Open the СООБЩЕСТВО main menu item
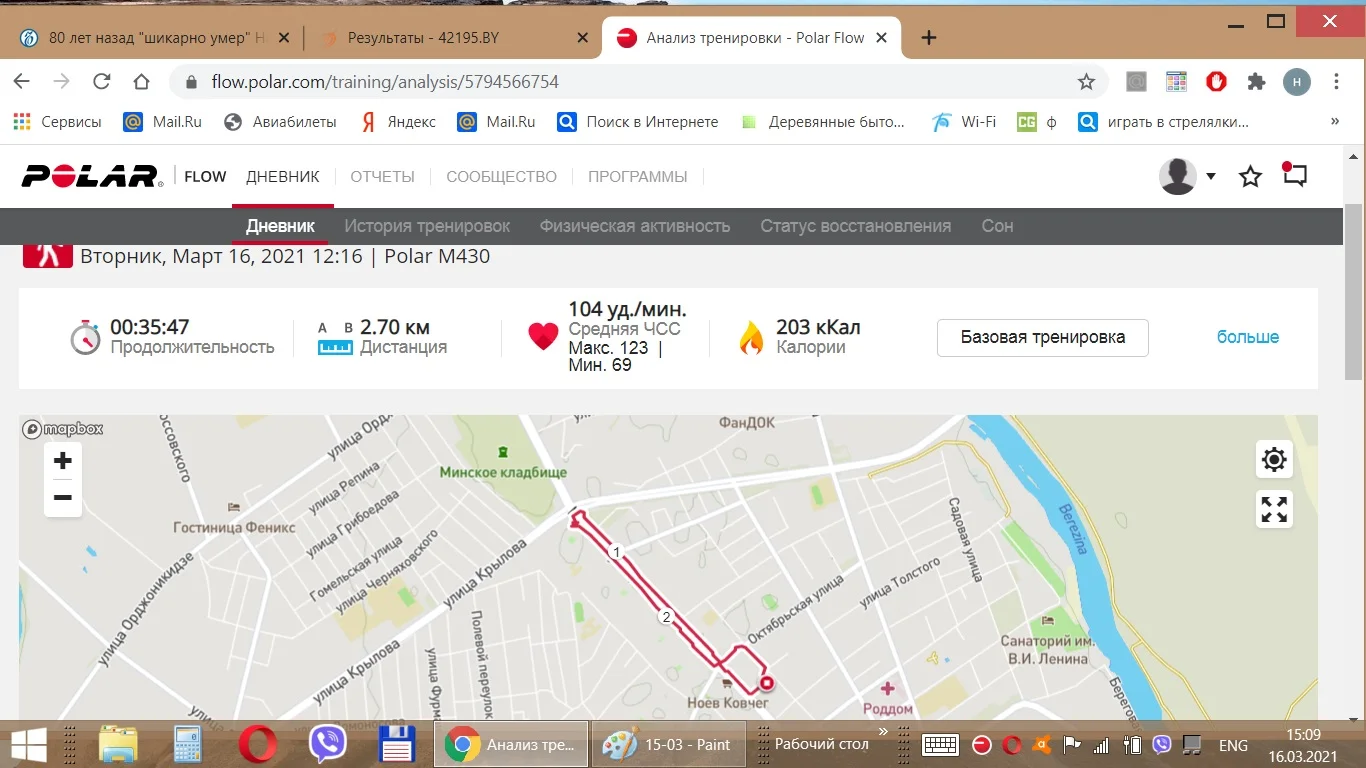 point(501,177)
